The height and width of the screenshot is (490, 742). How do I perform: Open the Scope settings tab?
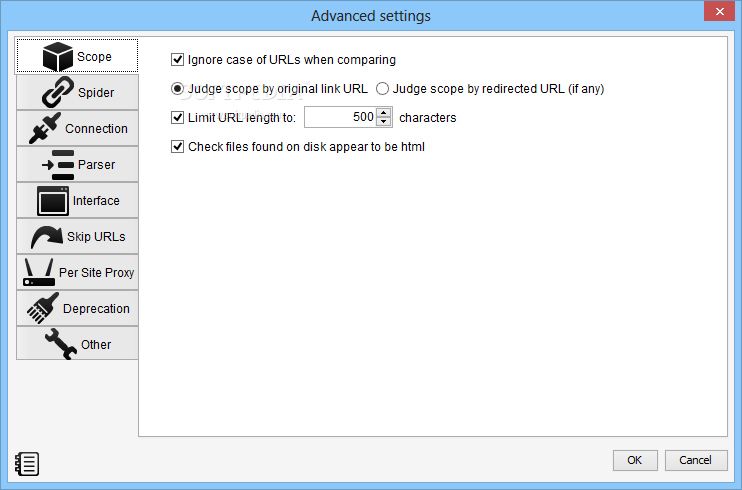coord(77,56)
